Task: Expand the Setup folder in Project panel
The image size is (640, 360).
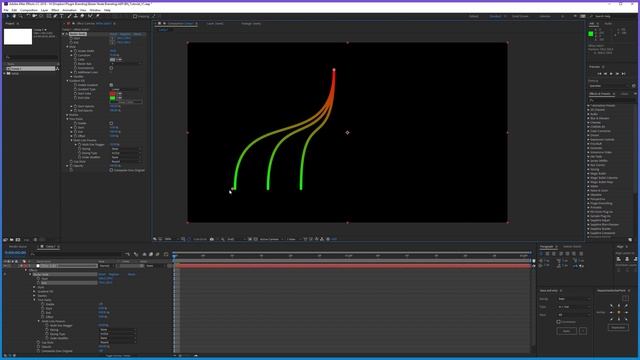Action: (5, 73)
